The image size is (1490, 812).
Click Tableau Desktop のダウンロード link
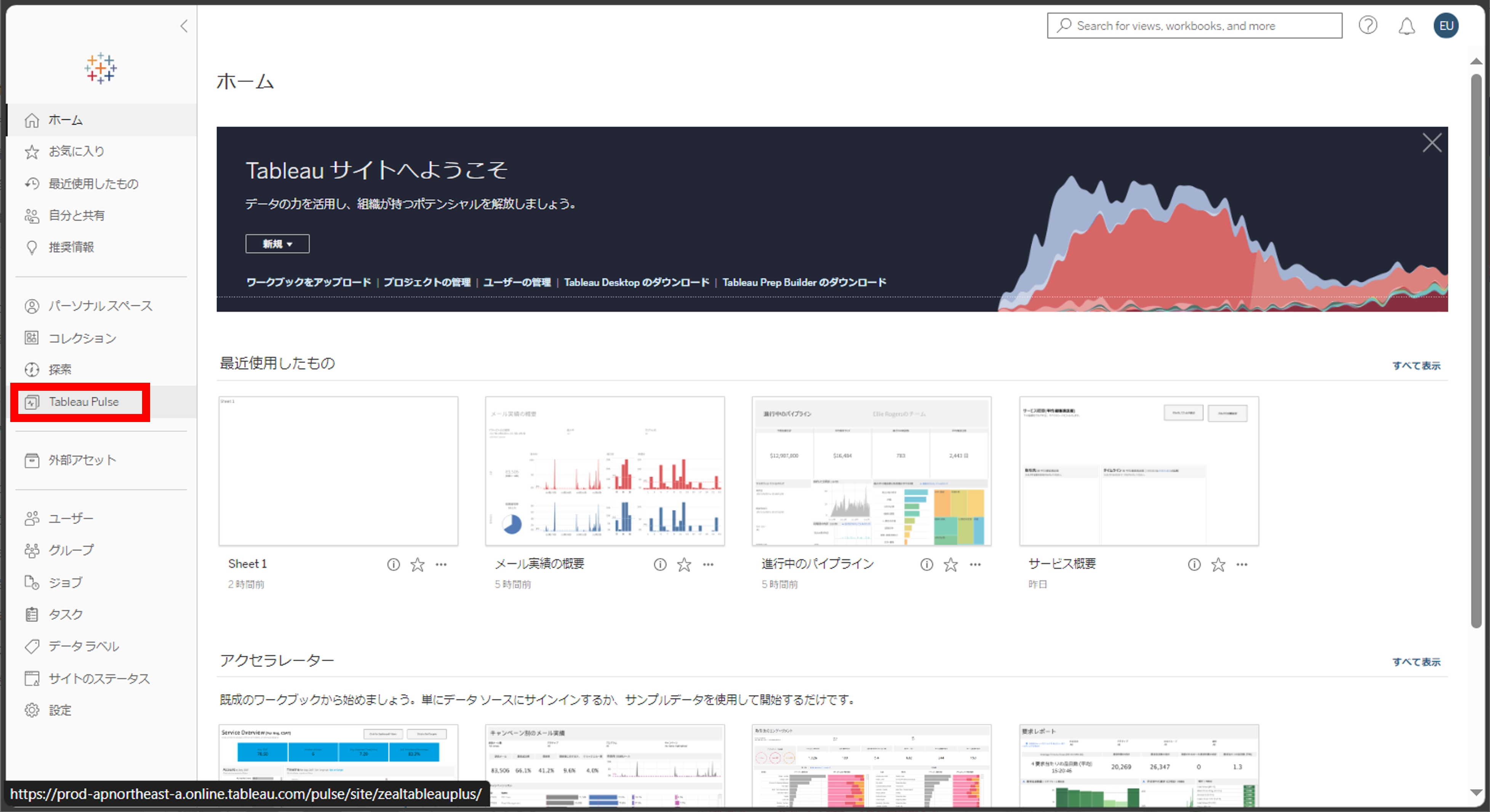click(636, 282)
